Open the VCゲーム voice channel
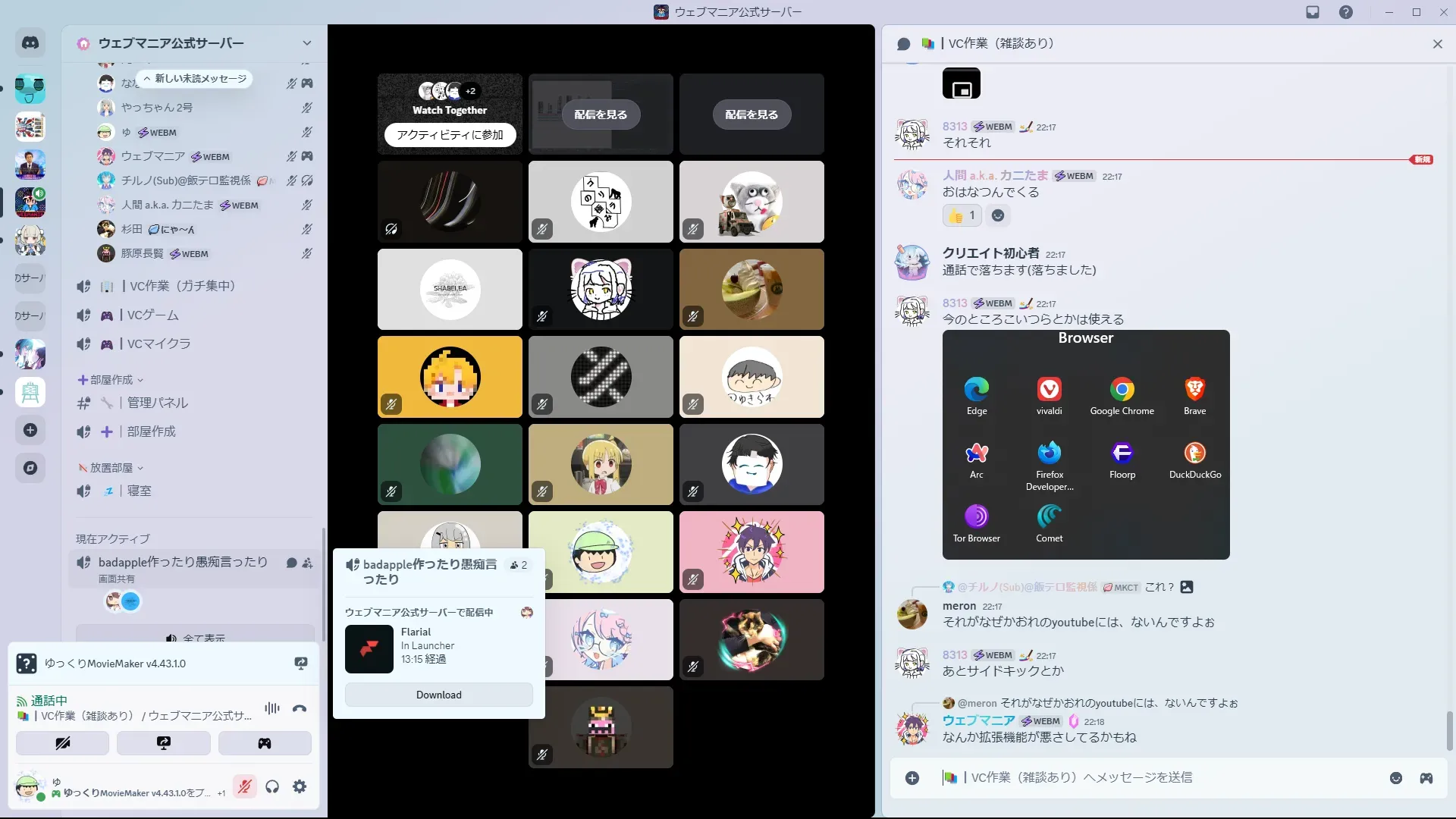1456x819 pixels. point(152,315)
